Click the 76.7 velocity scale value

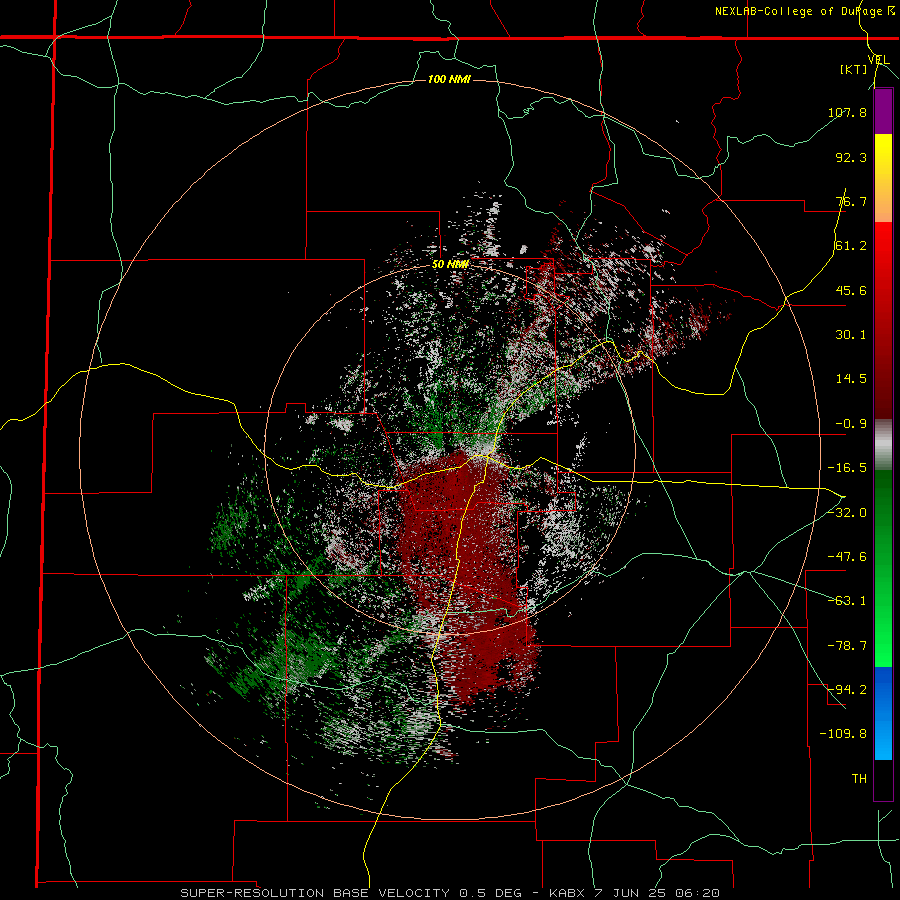tap(851, 201)
